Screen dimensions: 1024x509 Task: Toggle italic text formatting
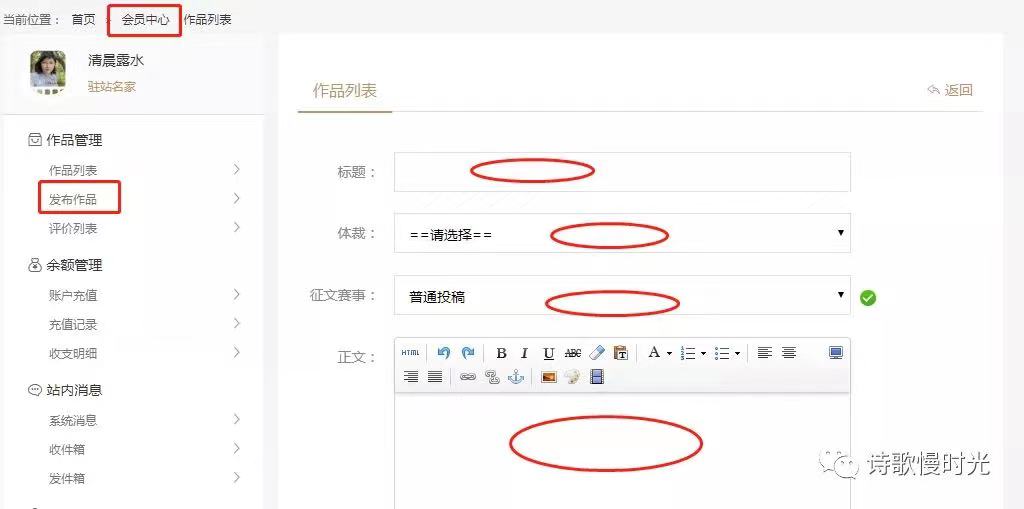pos(524,353)
